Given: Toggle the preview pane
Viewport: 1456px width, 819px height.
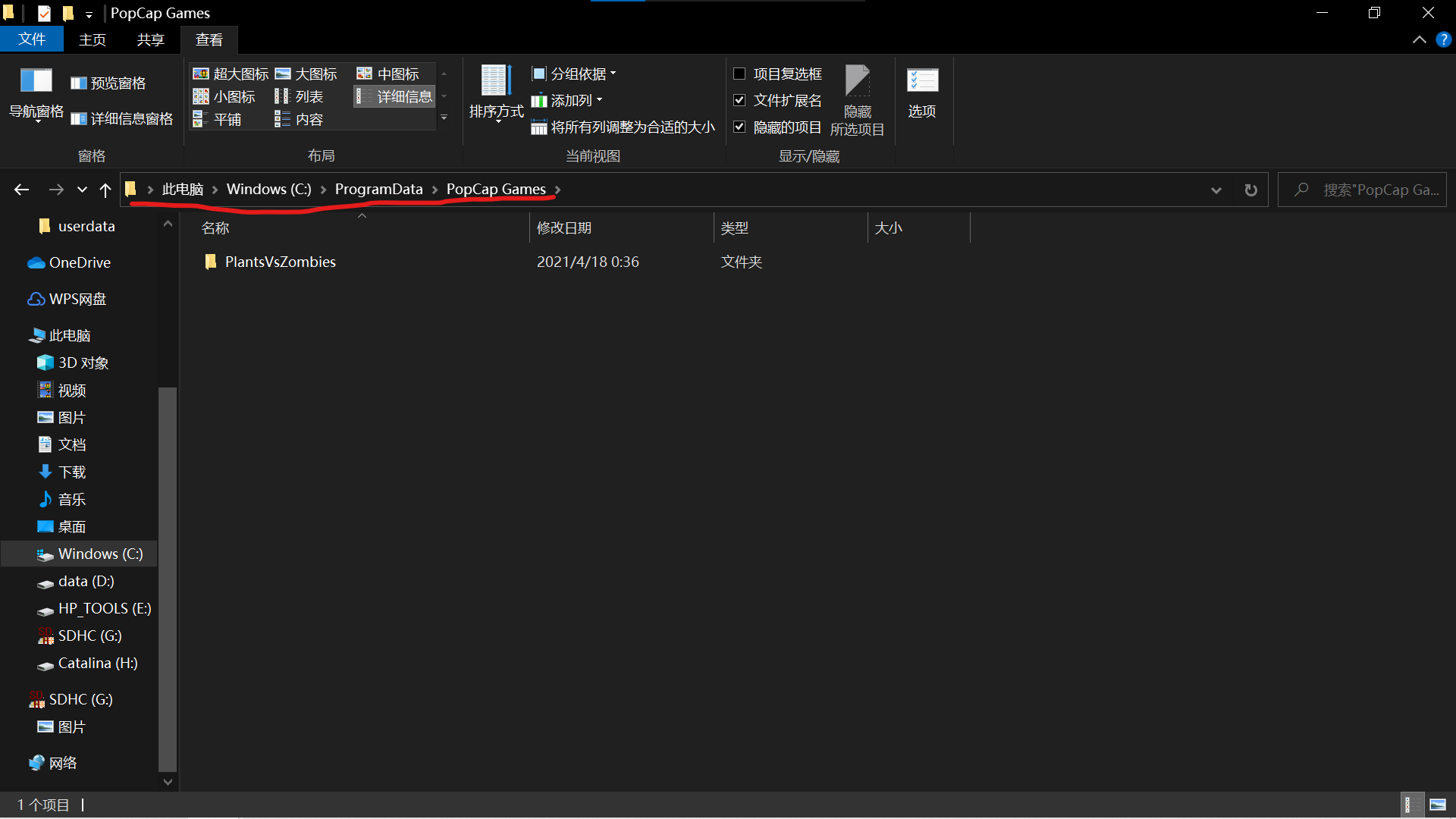Looking at the screenshot, I should 108,83.
